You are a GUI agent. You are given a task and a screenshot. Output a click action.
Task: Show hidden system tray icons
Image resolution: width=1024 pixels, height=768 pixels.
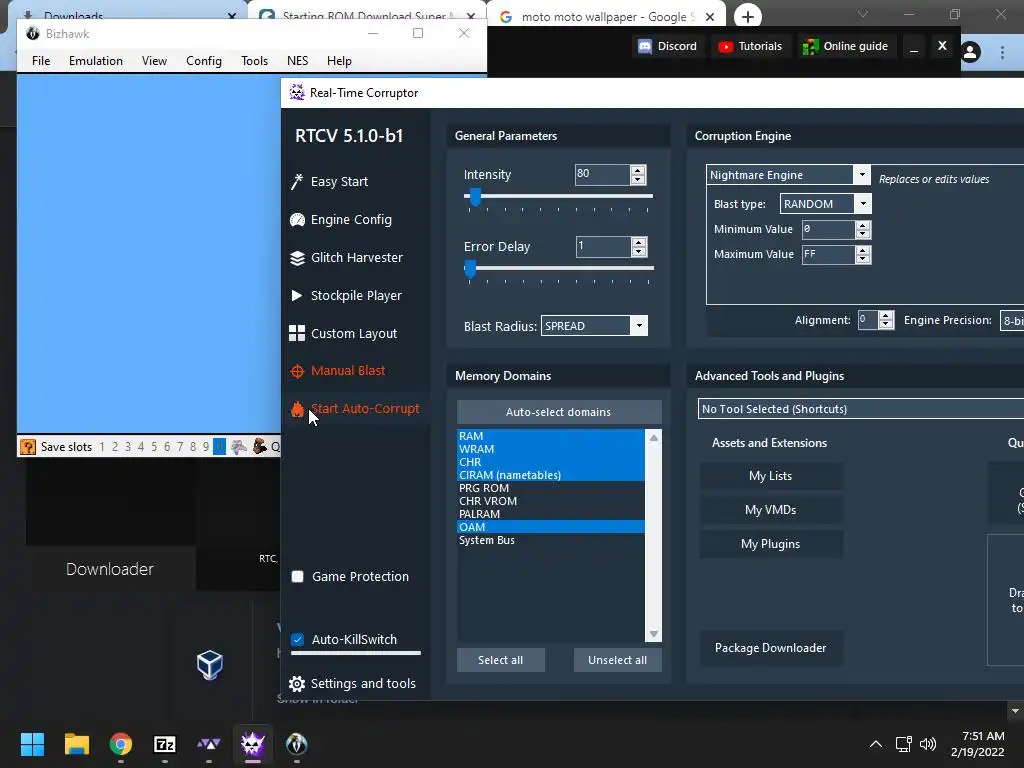click(876, 744)
